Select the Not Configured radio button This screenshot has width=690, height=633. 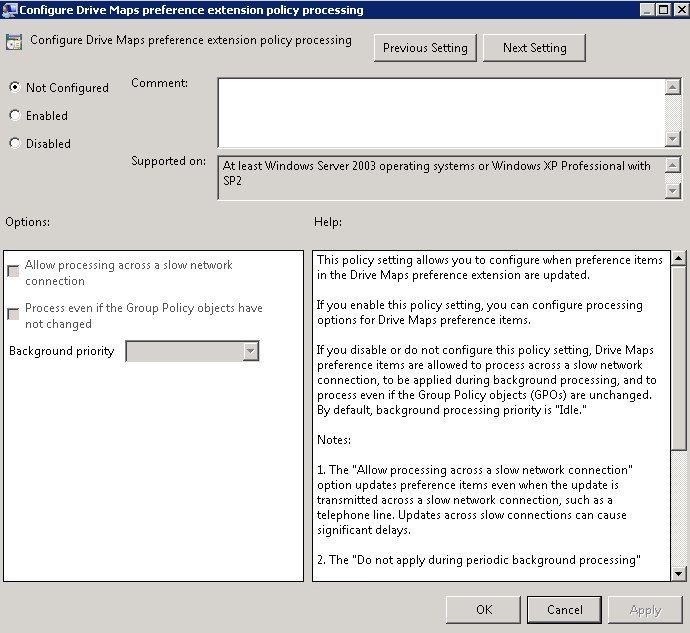pyautogui.click(x=15, y=87)
